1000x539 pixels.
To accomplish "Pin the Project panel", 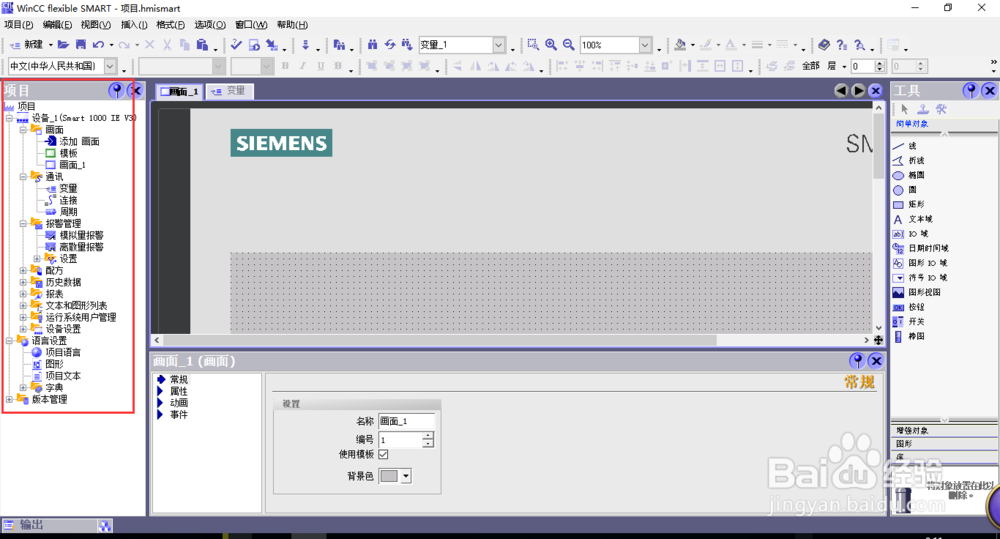I will 116,91.
